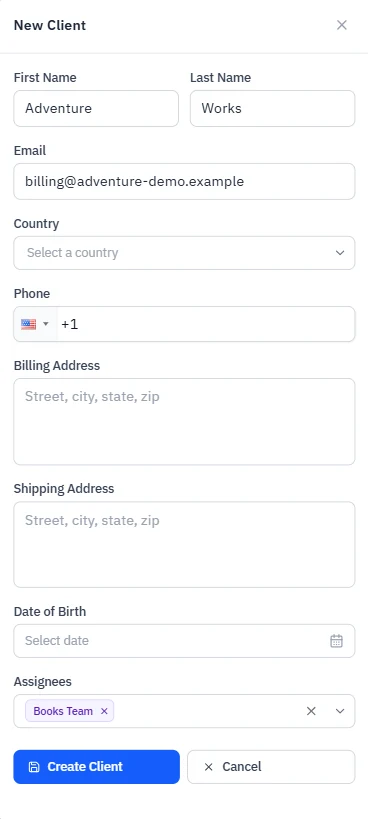This screenshot has height=819, width=368.
Task: Expand the Assignees dropdown chevron
Action: pyautogui.click(x=340, y=711)
